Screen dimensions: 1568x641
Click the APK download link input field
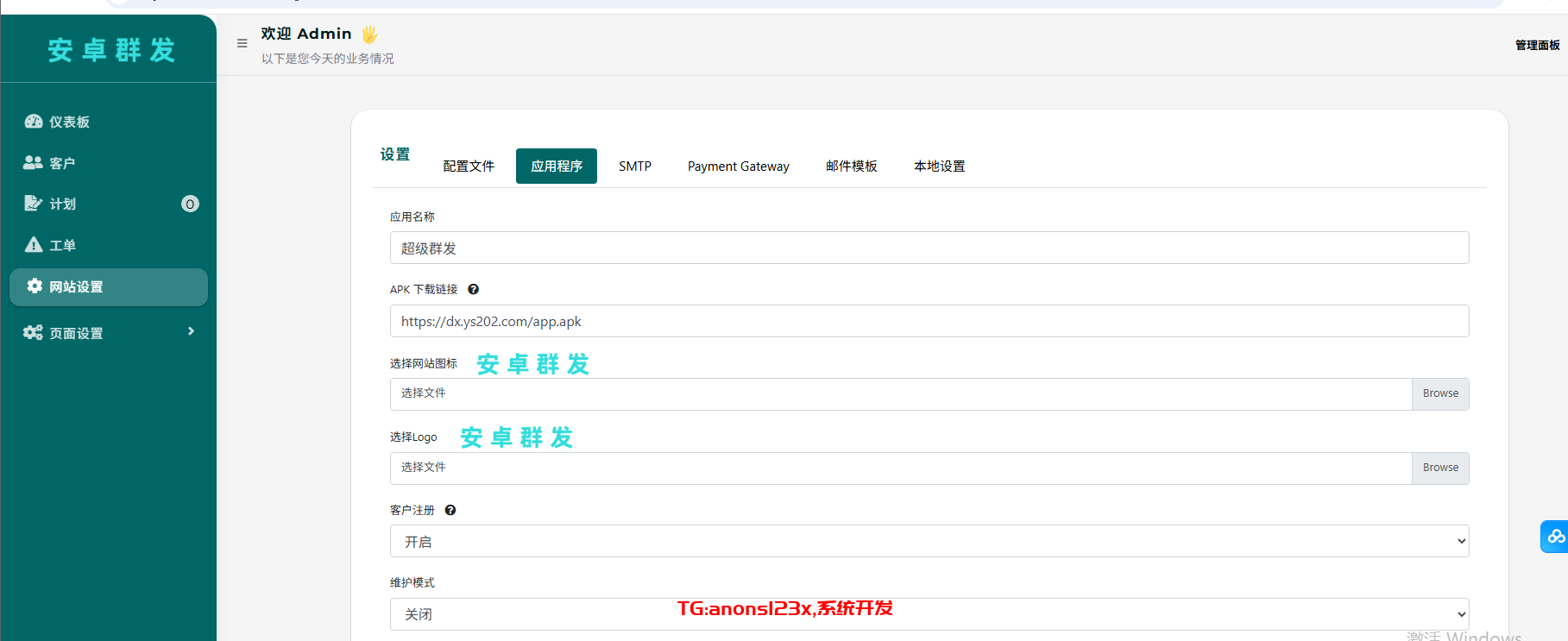point(929,322)
